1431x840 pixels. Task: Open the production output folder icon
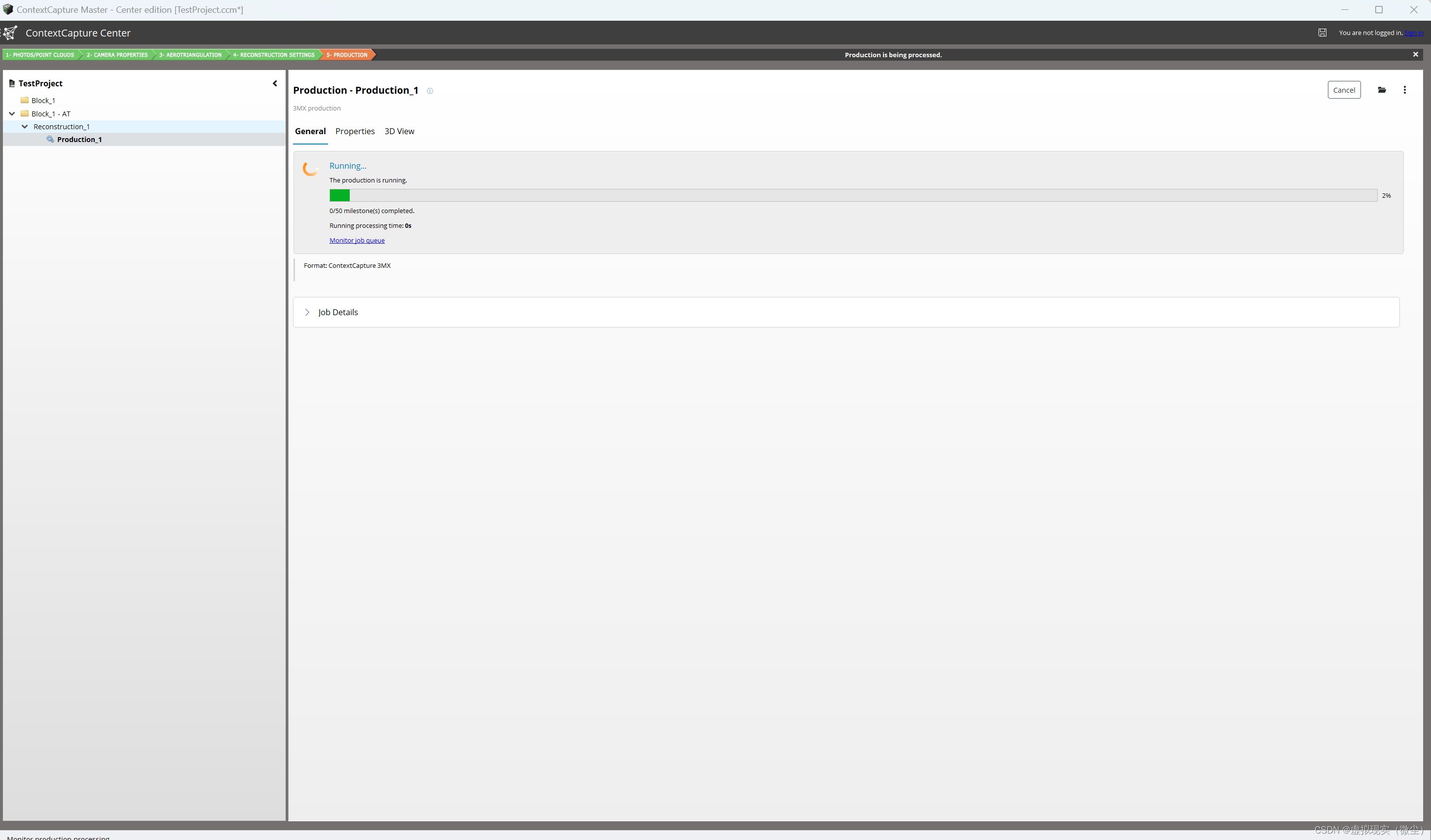(1382, 90)
